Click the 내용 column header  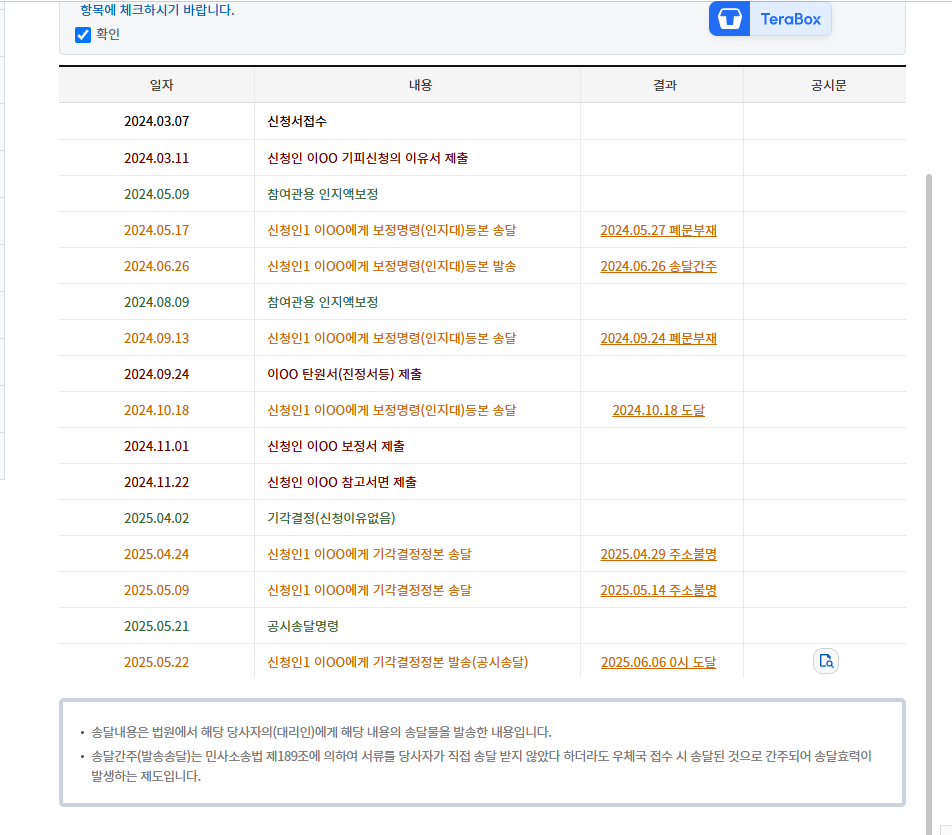[x=420, y=85]
